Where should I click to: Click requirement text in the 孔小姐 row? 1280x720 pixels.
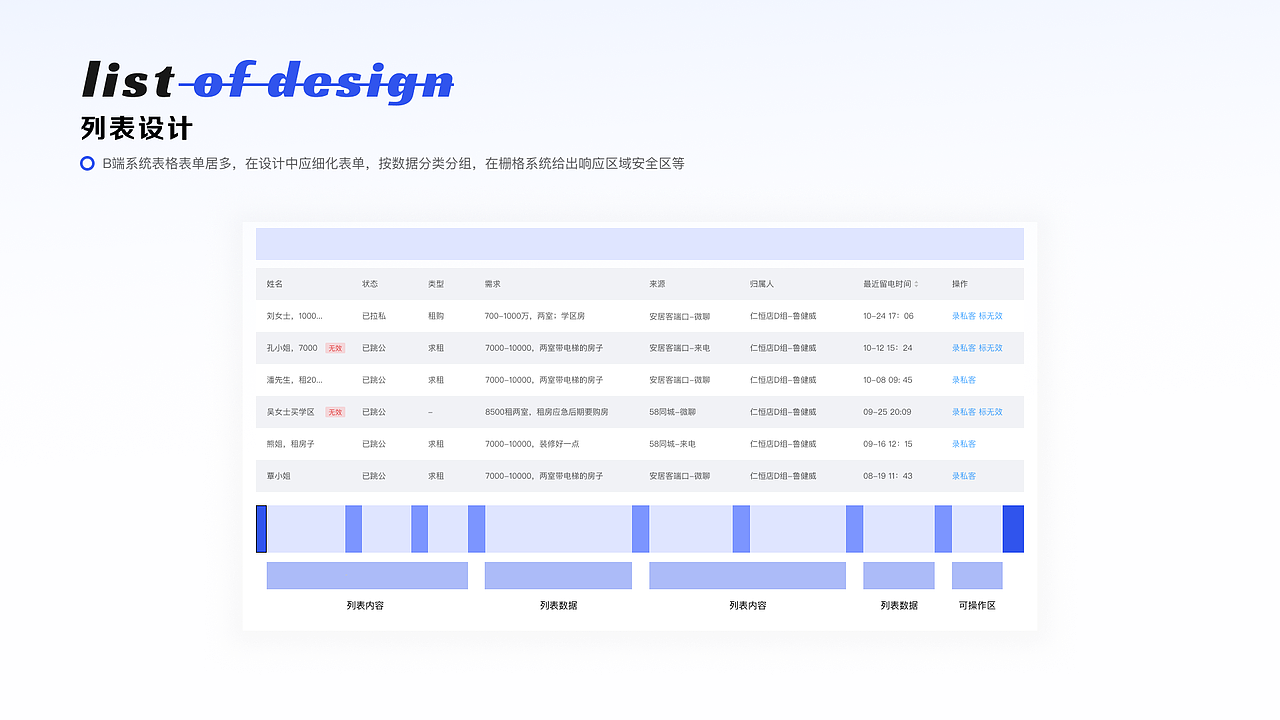click(544, 348)
